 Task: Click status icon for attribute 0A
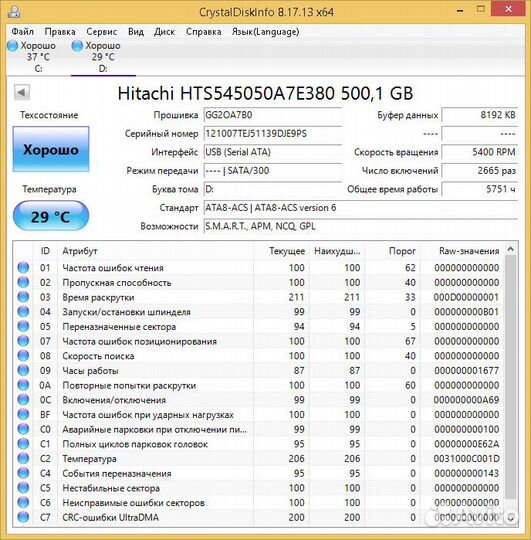(x=23, y=385)
